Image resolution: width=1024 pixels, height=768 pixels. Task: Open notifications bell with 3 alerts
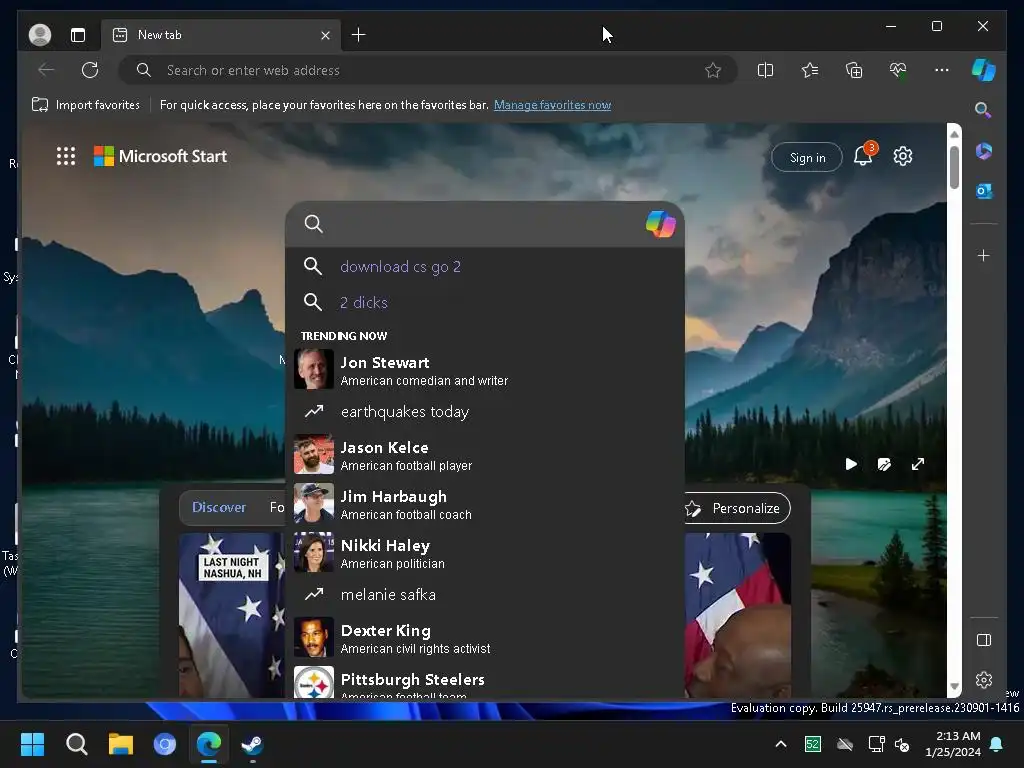tap(864, 155)
